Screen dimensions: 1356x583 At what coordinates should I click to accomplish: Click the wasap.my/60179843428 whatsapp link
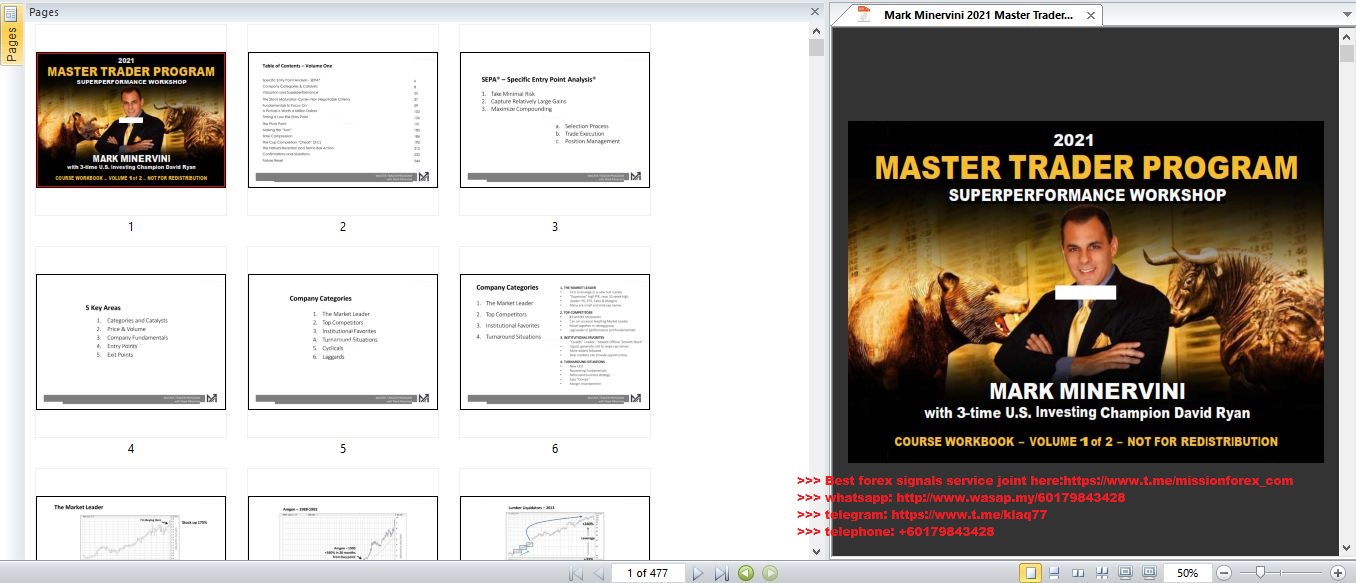pos(1011,498)
